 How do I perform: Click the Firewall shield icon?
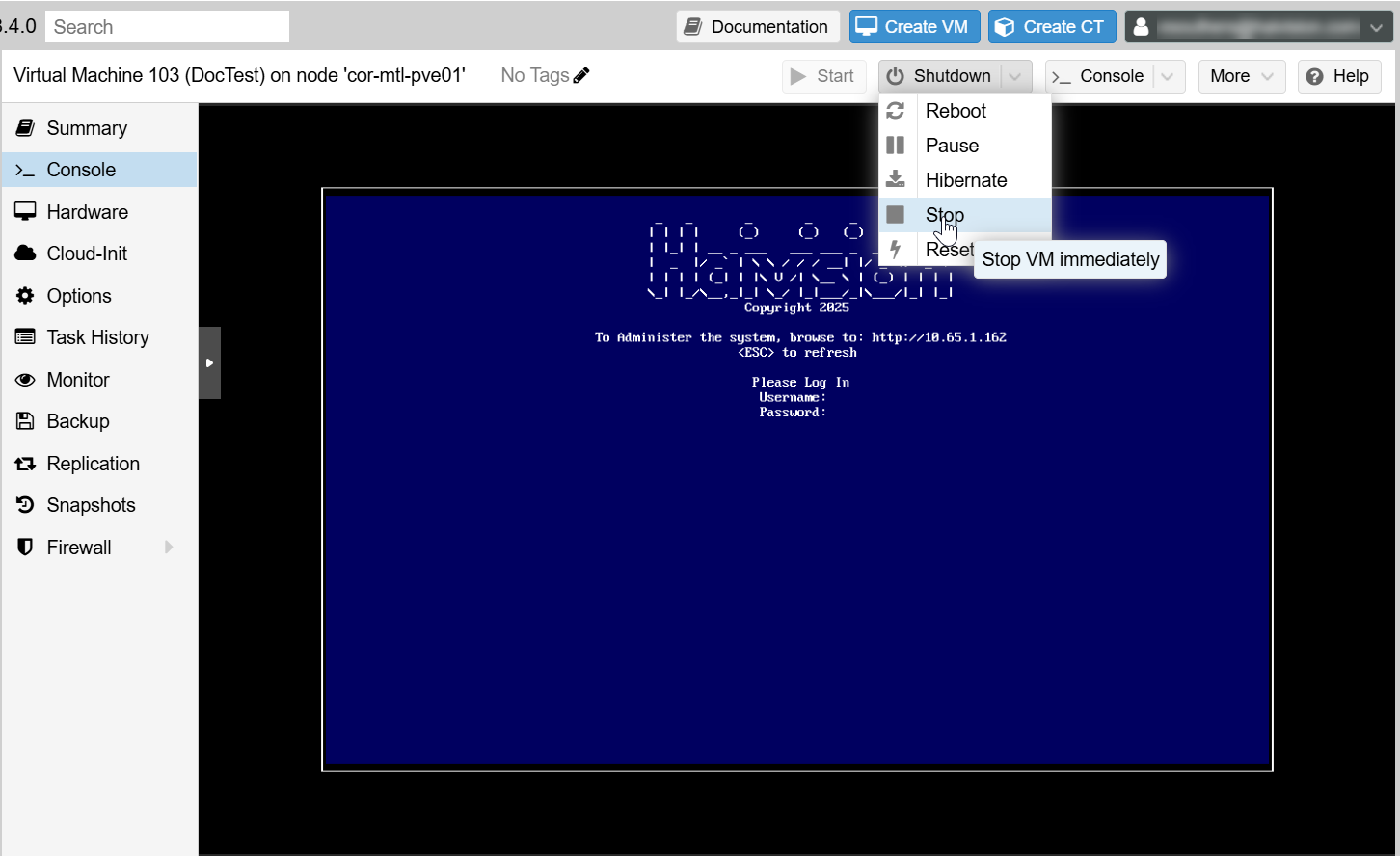[26, 548]
